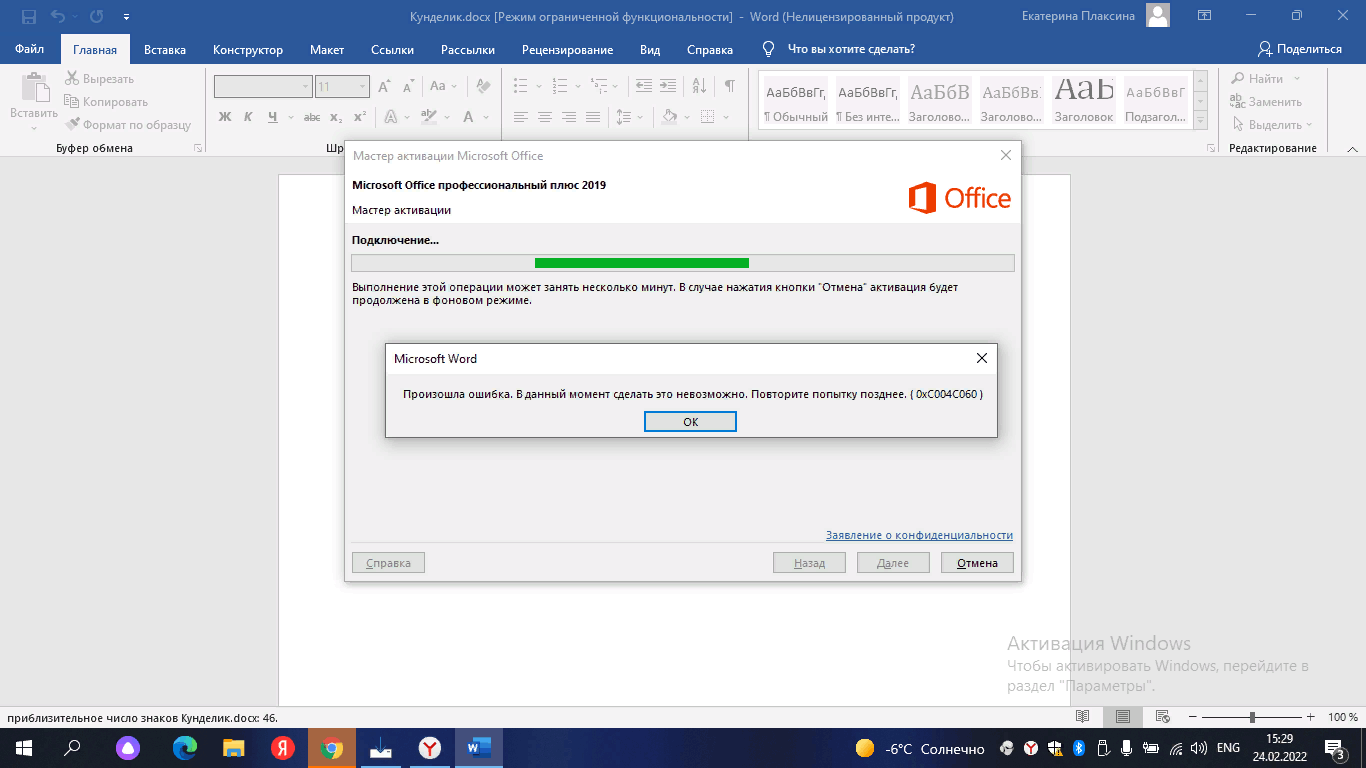Screen dimensions: 1366x768
Task: Select the Обычный style thumbnail
Action: [x=796, y=101]
